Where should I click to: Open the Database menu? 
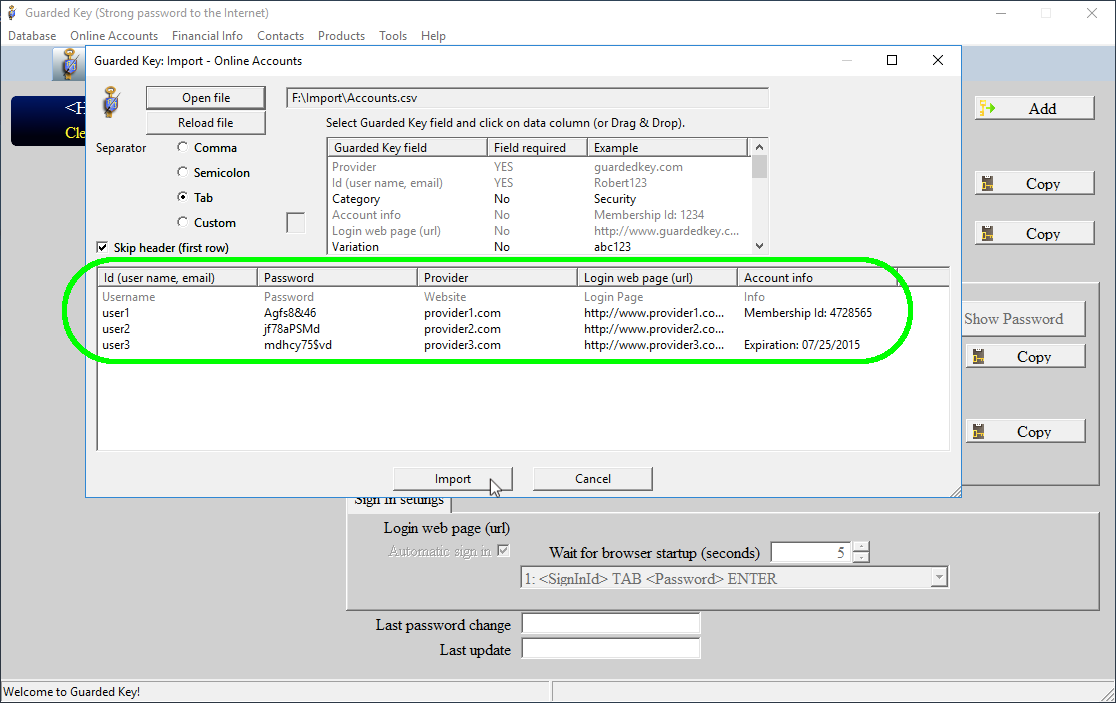[32, 36]
